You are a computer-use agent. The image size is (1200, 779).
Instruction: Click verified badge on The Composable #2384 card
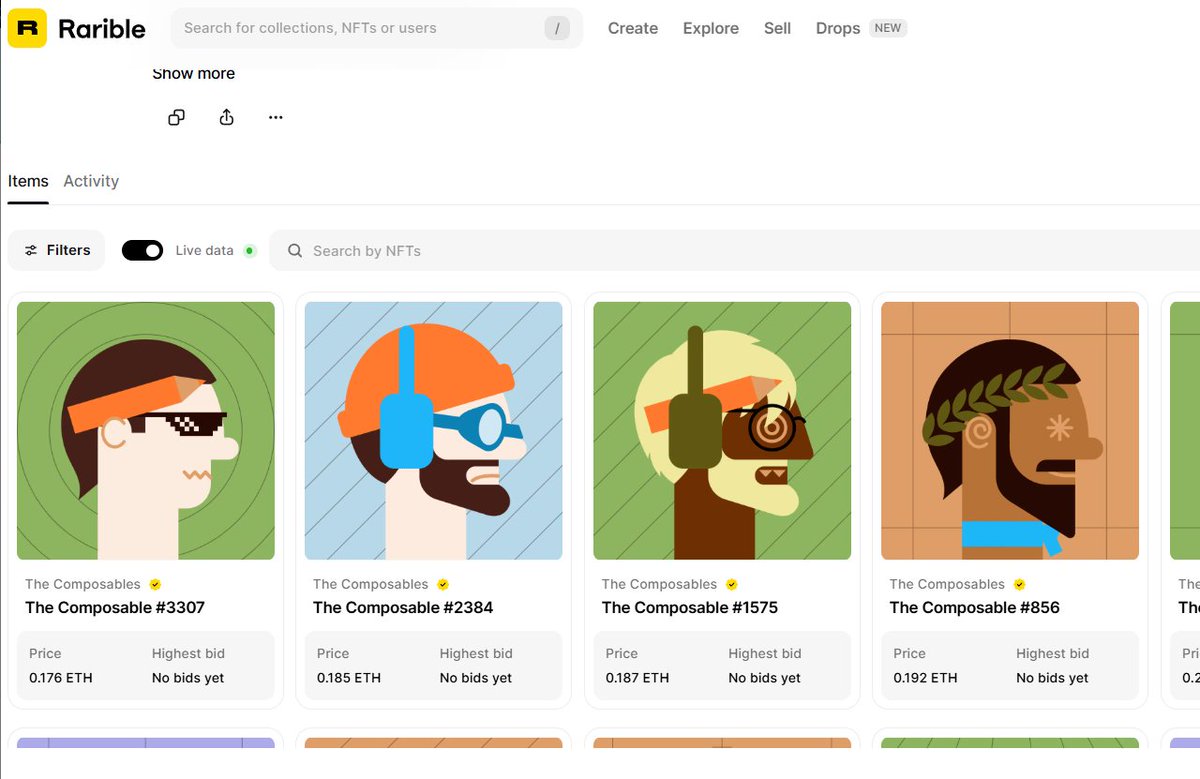443,584
